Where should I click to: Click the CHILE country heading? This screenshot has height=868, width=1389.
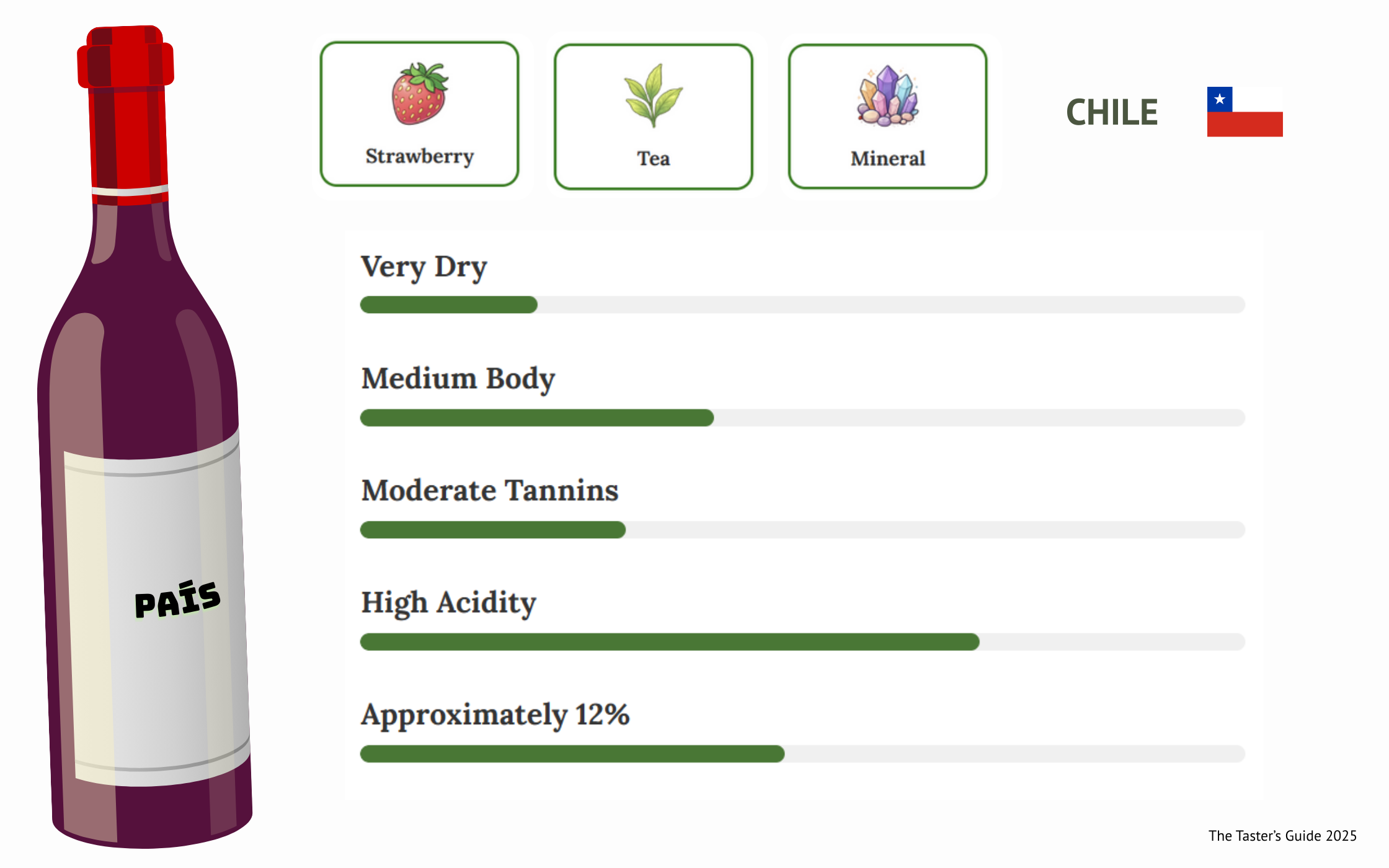1111,112
